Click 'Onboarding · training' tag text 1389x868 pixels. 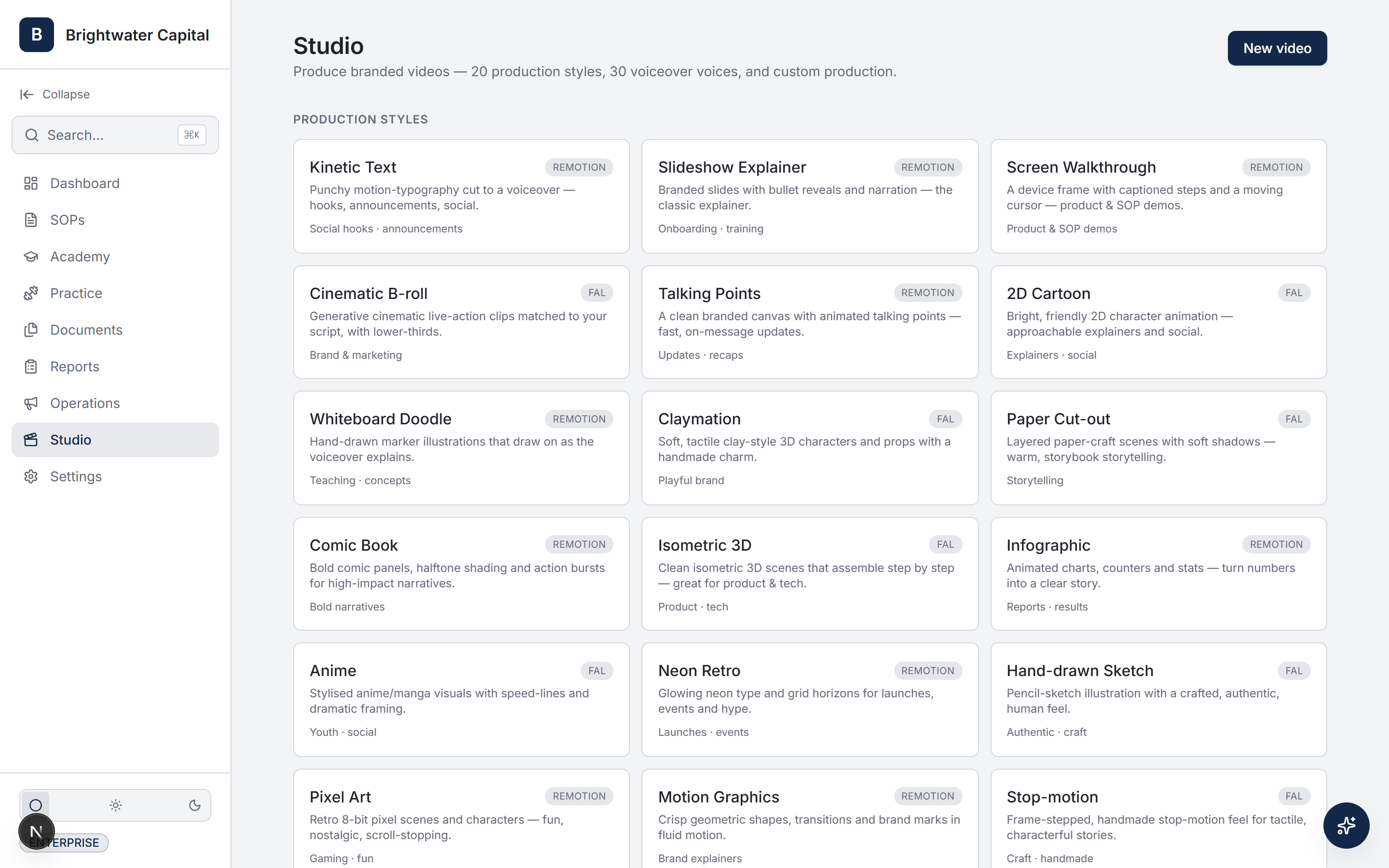tap(710, 229)
